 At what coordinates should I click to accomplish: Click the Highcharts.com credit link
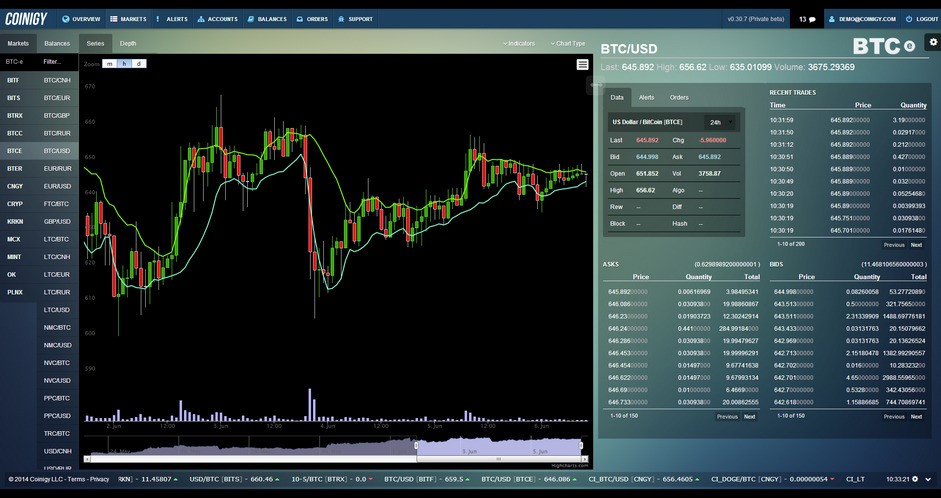click(570, 465)
